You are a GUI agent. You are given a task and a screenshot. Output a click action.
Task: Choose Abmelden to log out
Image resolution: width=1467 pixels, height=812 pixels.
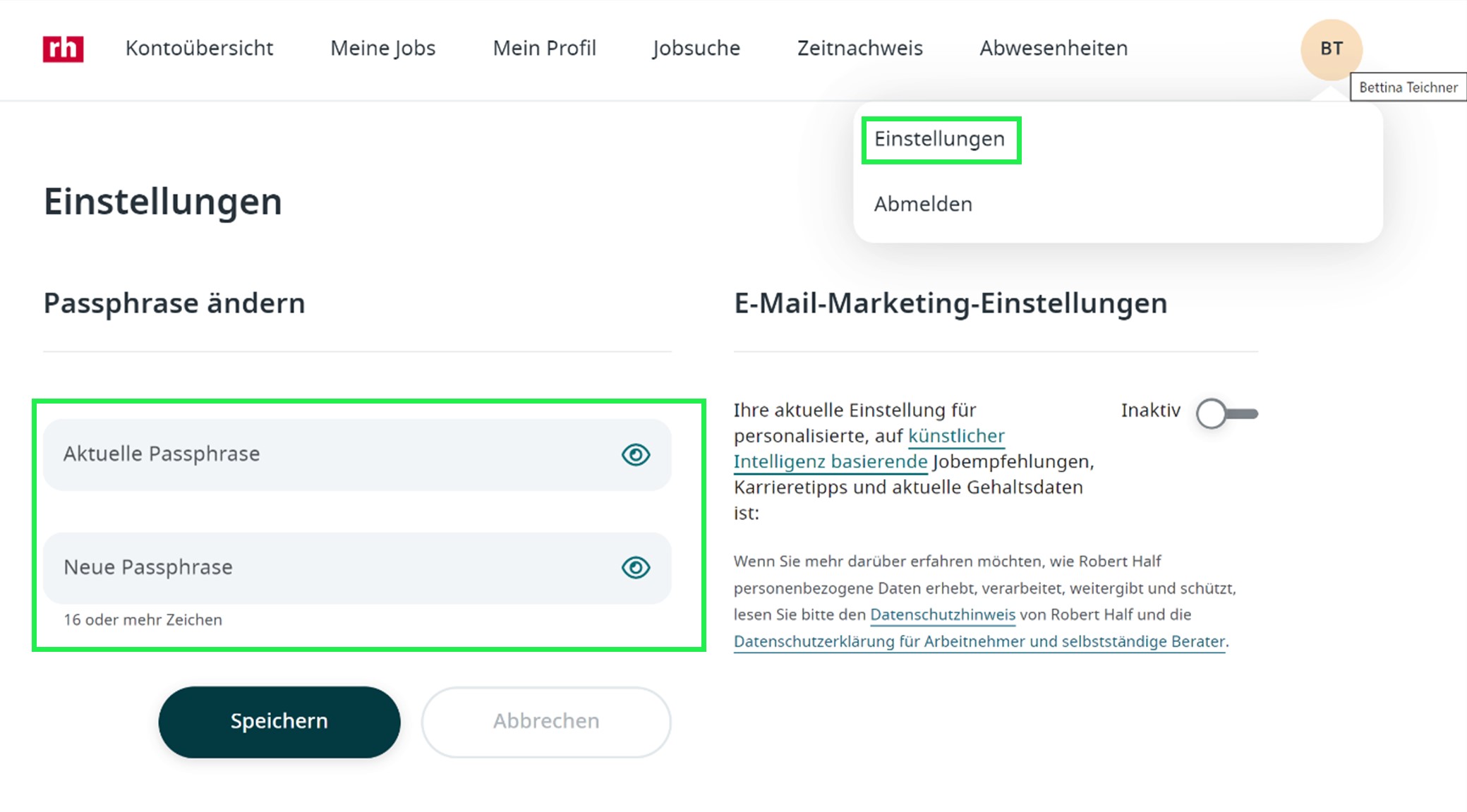pos(923,204)
